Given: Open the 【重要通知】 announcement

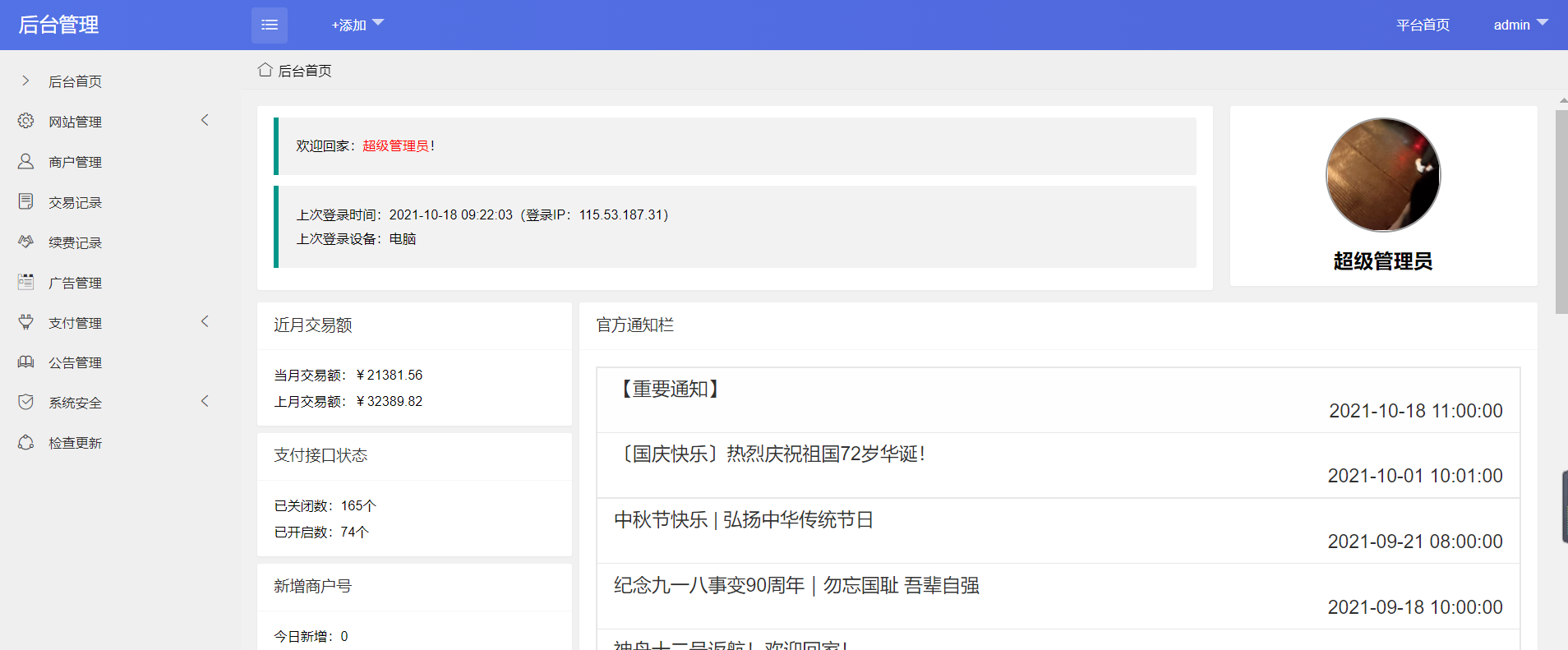Looking at the screenshot, I should (x=671, y=389).
